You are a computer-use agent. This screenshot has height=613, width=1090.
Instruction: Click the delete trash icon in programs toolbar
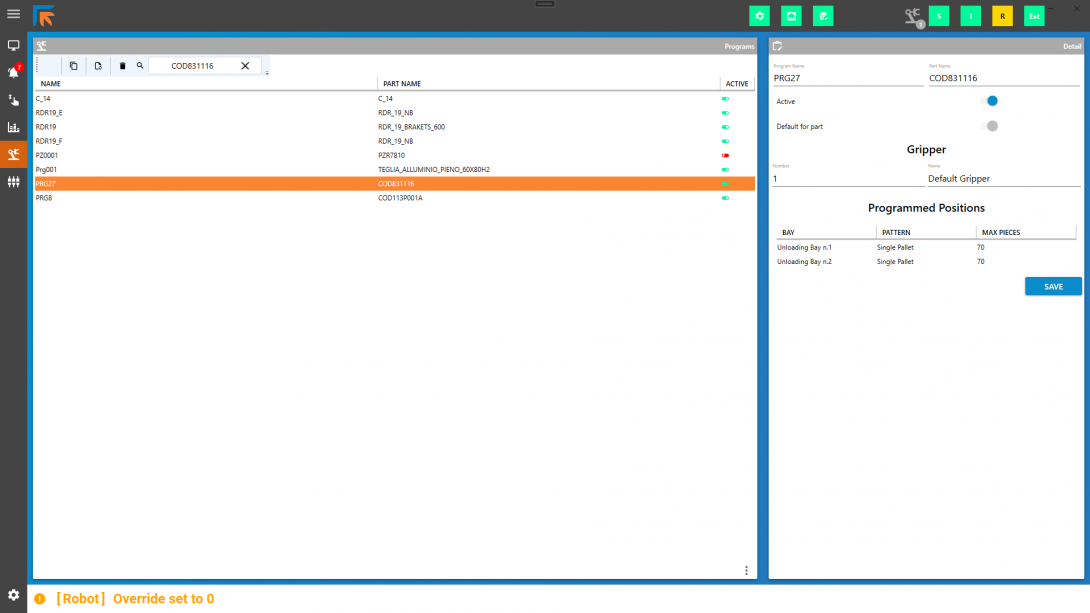(x=123, y=66)
